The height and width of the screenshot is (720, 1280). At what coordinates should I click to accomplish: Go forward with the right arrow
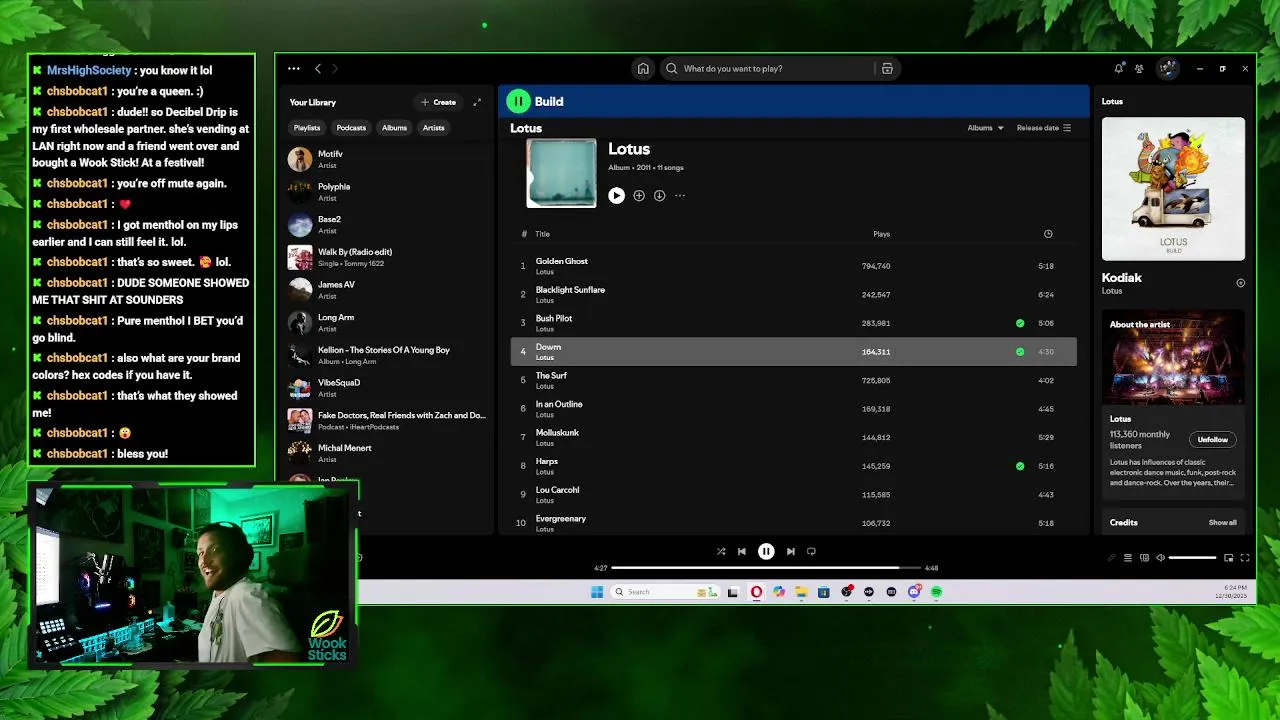pos(335,69)
